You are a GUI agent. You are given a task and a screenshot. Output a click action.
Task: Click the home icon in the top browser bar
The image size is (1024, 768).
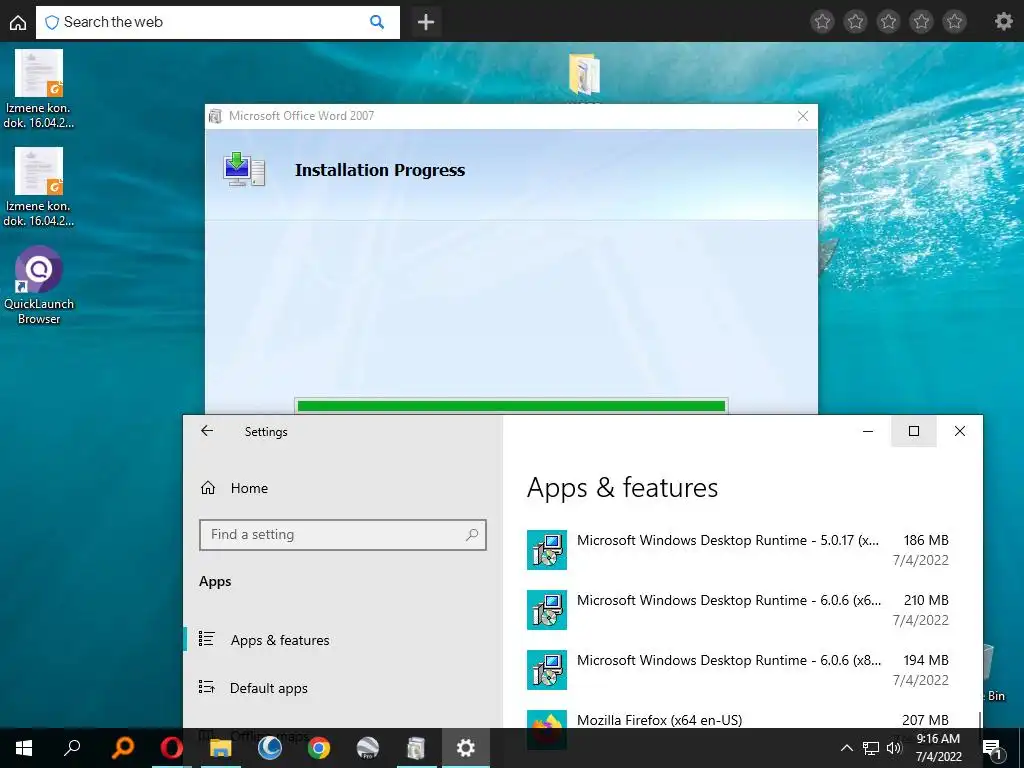coord(18,22)
